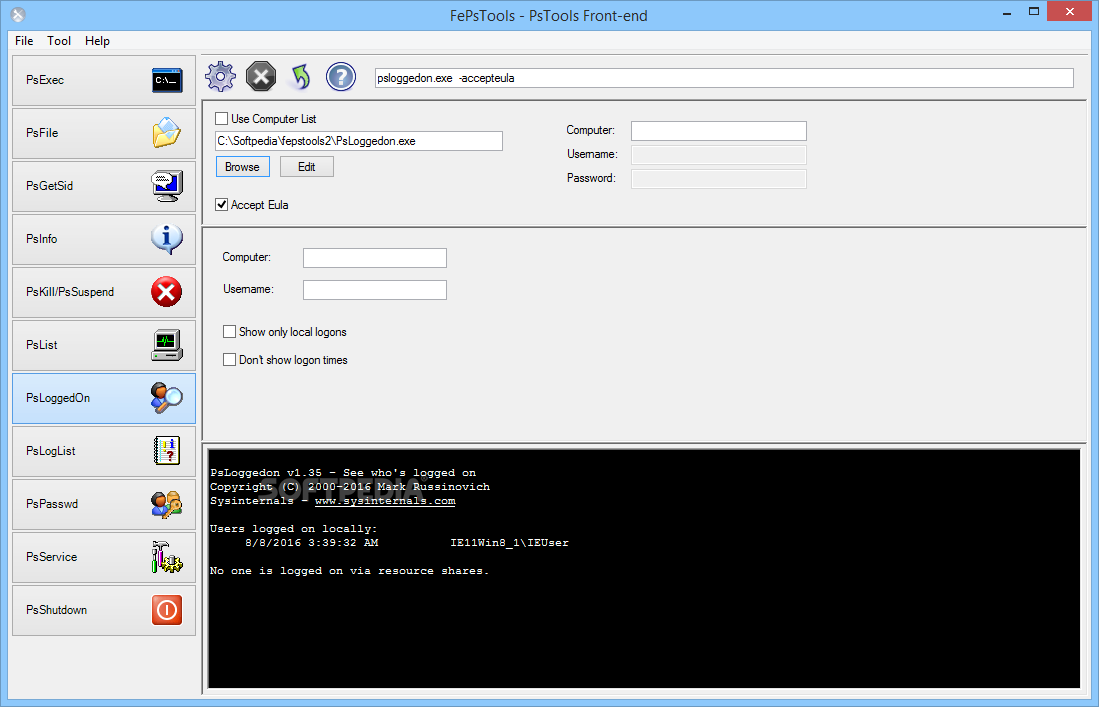Open the Tool menu
Viewport: 1099px width, 707px height.
[59, 41]
